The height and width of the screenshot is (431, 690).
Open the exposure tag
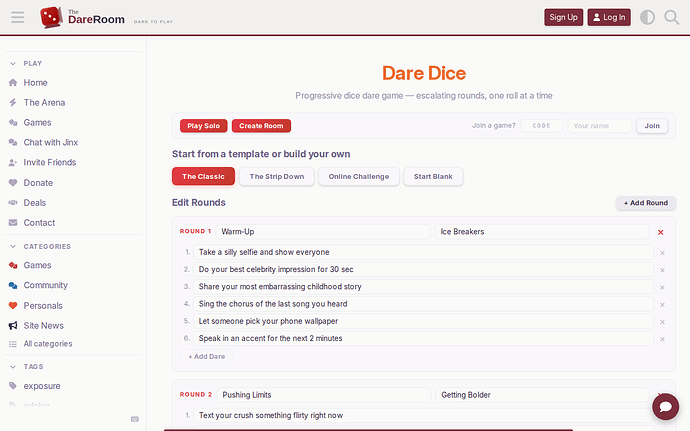pyautogui.click(x=42, y=386)
